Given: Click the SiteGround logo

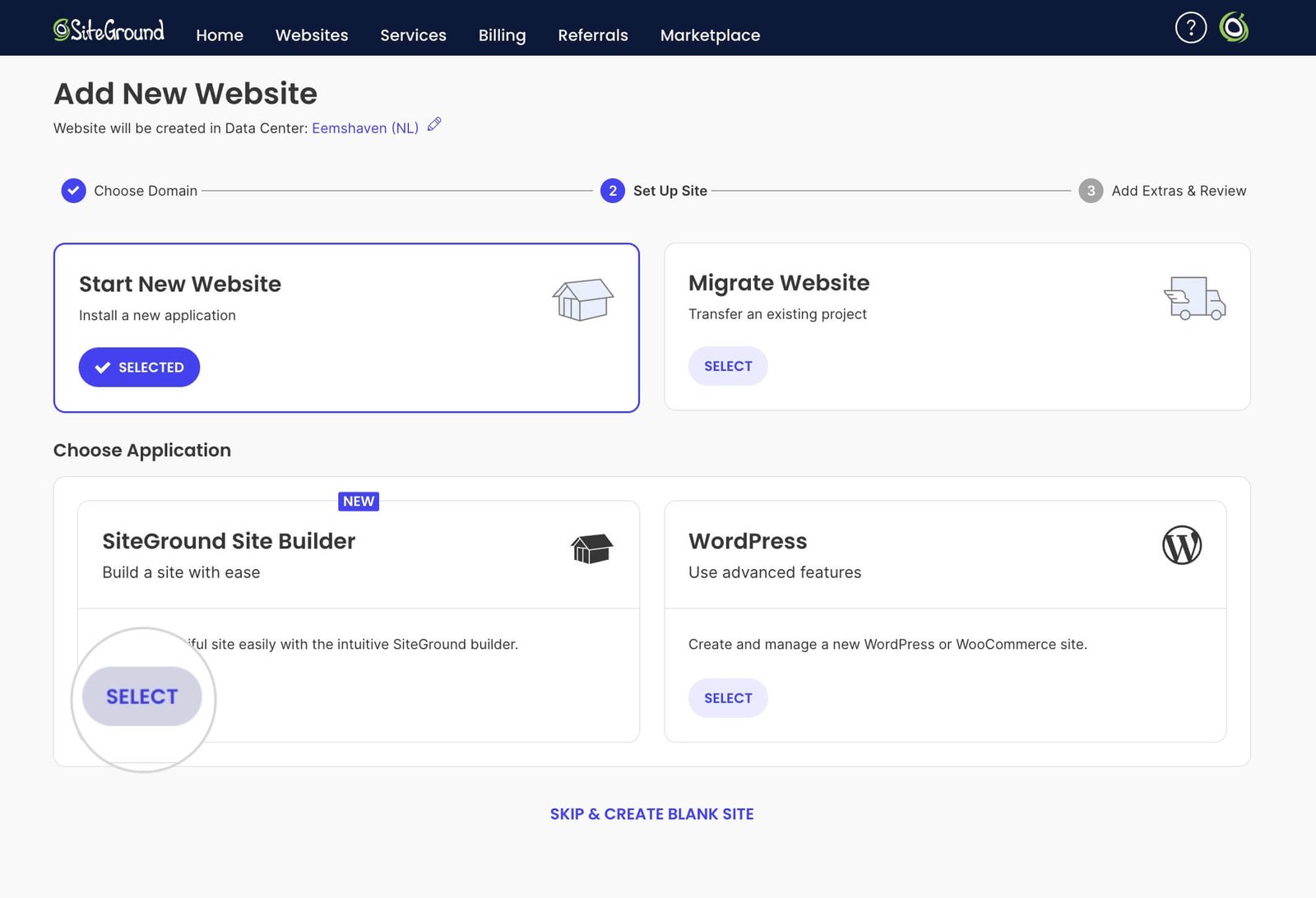Looking at the screenshot, I should coord(109,30).
